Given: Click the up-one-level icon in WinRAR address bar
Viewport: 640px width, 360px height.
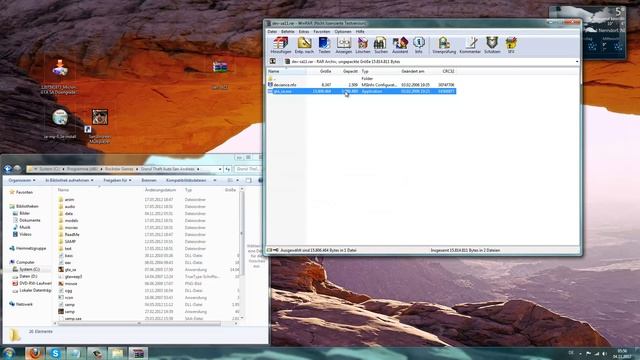Looking at the screenshot, I should click(273, 62).
